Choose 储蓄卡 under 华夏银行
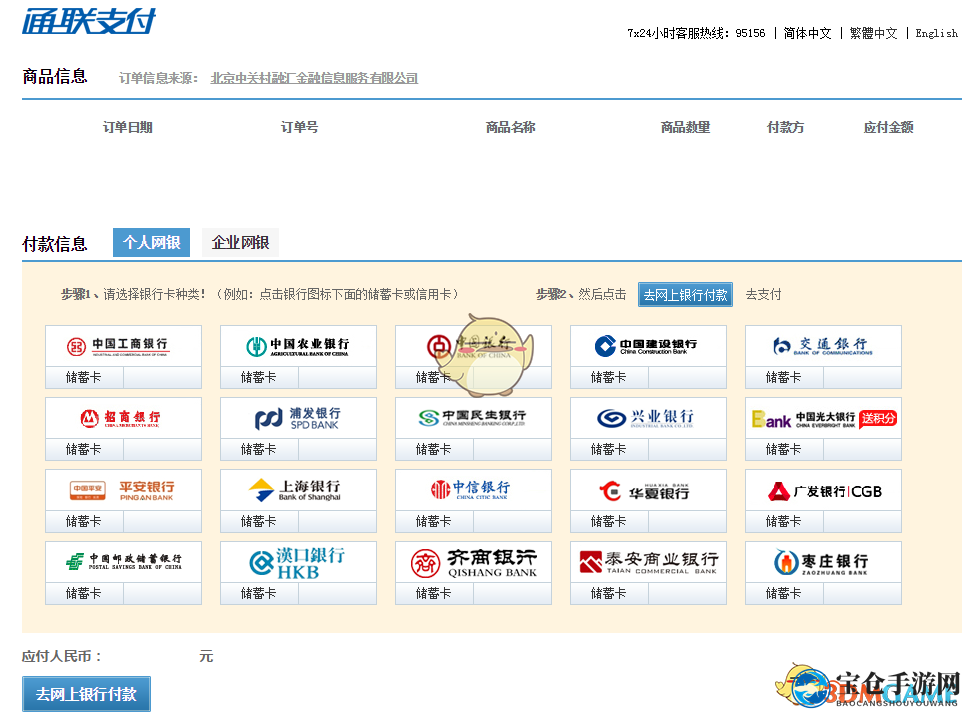The height and width of the screenshot is (712, 968). pos(609,522)
